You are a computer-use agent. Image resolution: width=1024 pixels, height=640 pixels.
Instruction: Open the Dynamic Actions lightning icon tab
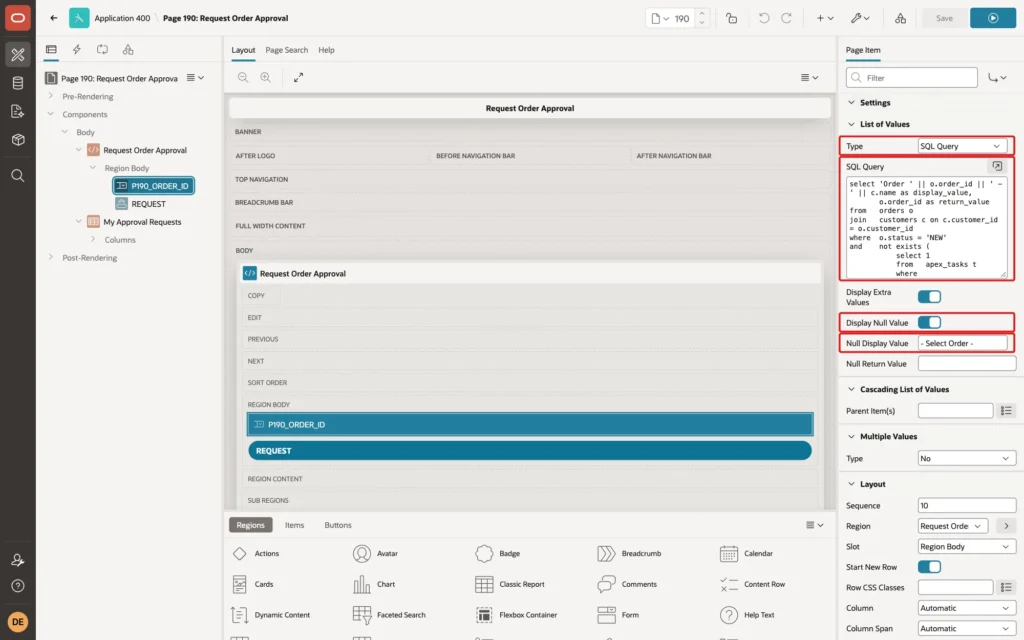(76, 50)
